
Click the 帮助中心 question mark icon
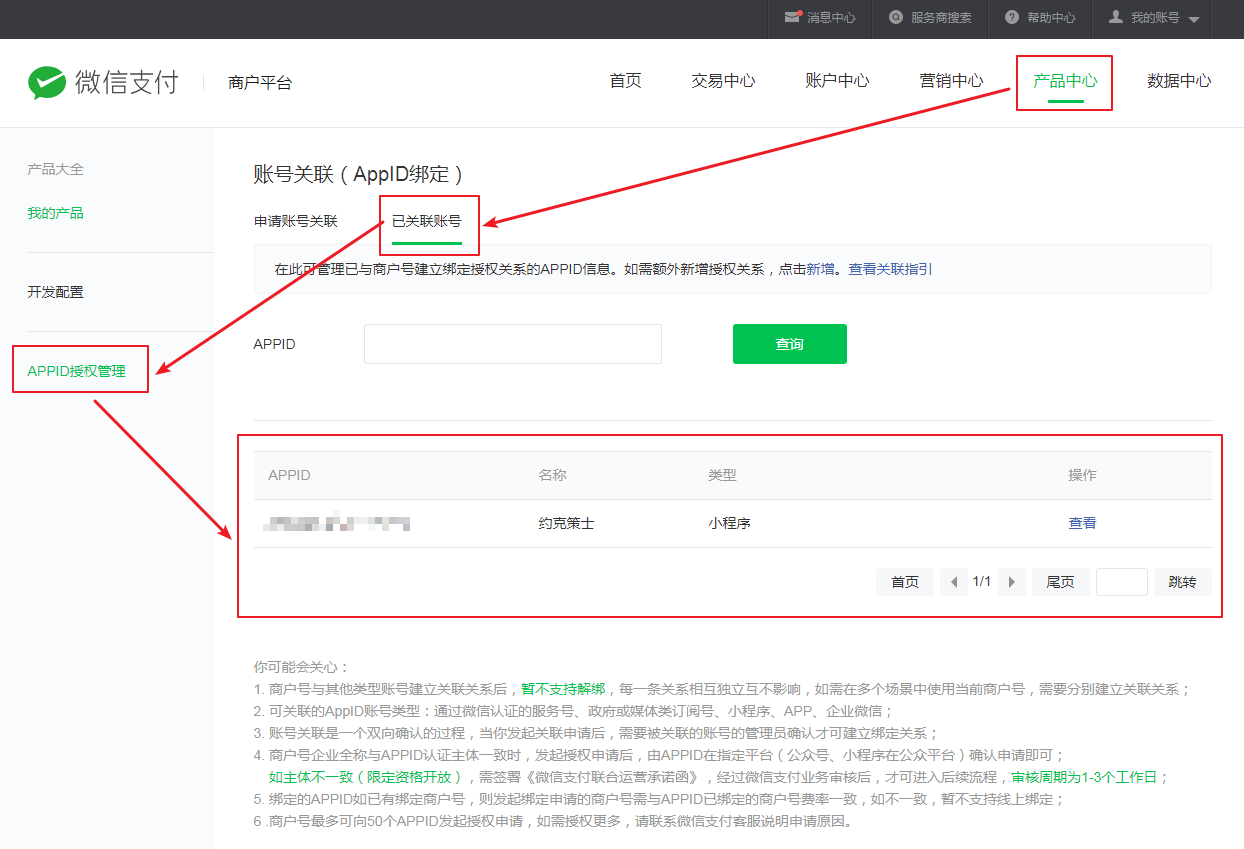tap(1012, 17)
